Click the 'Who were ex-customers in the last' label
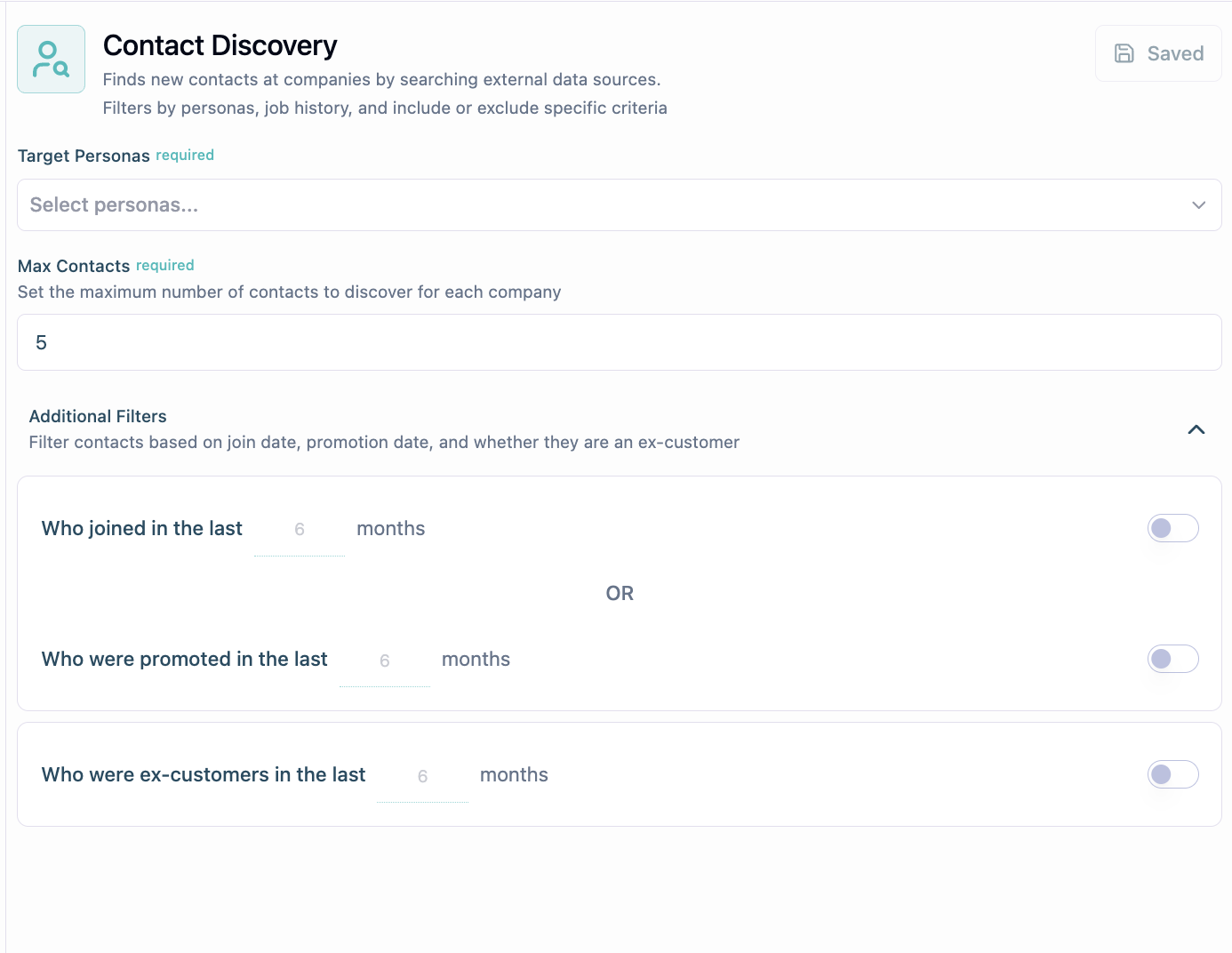 [x=204, y=774]
